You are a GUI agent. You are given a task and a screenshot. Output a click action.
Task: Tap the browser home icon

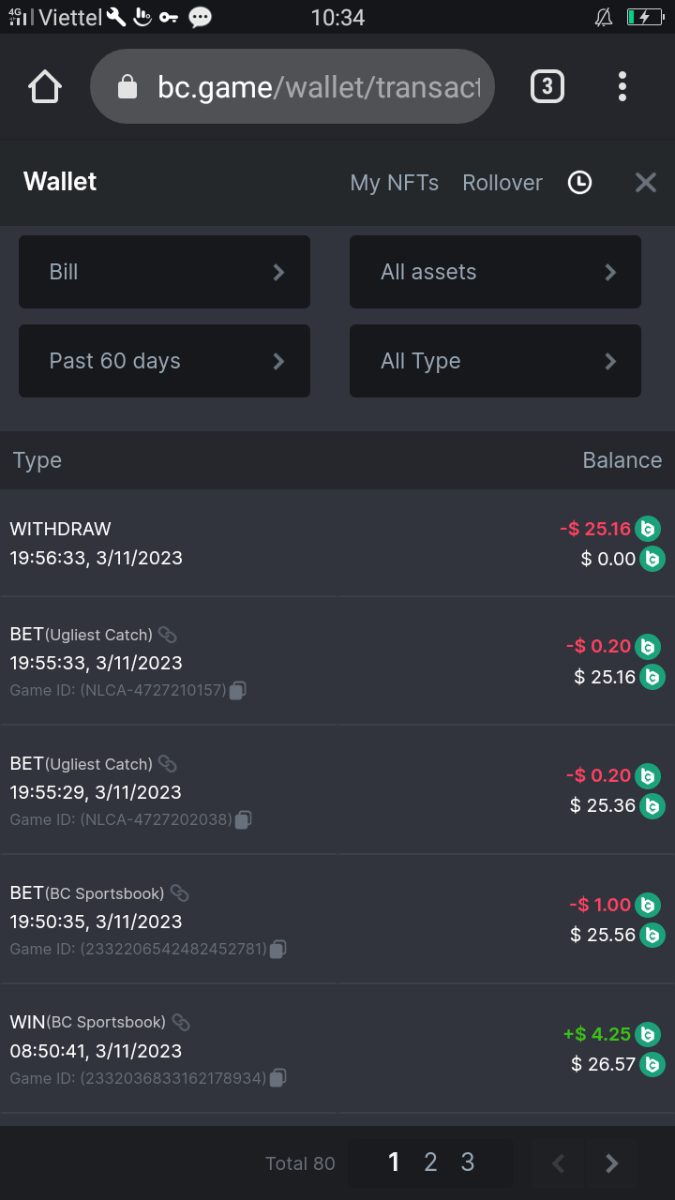coord(45,87)
